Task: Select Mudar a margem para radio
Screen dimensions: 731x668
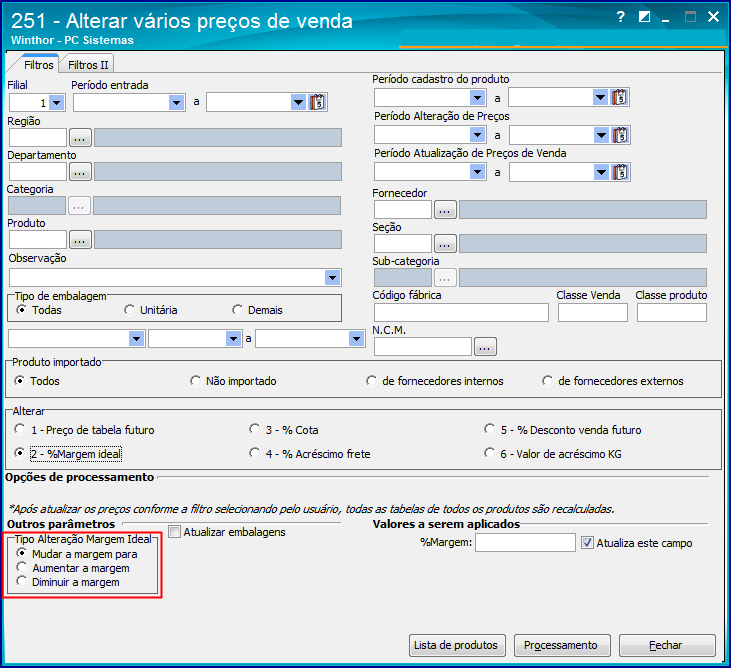Action: [x=21, y=553]
